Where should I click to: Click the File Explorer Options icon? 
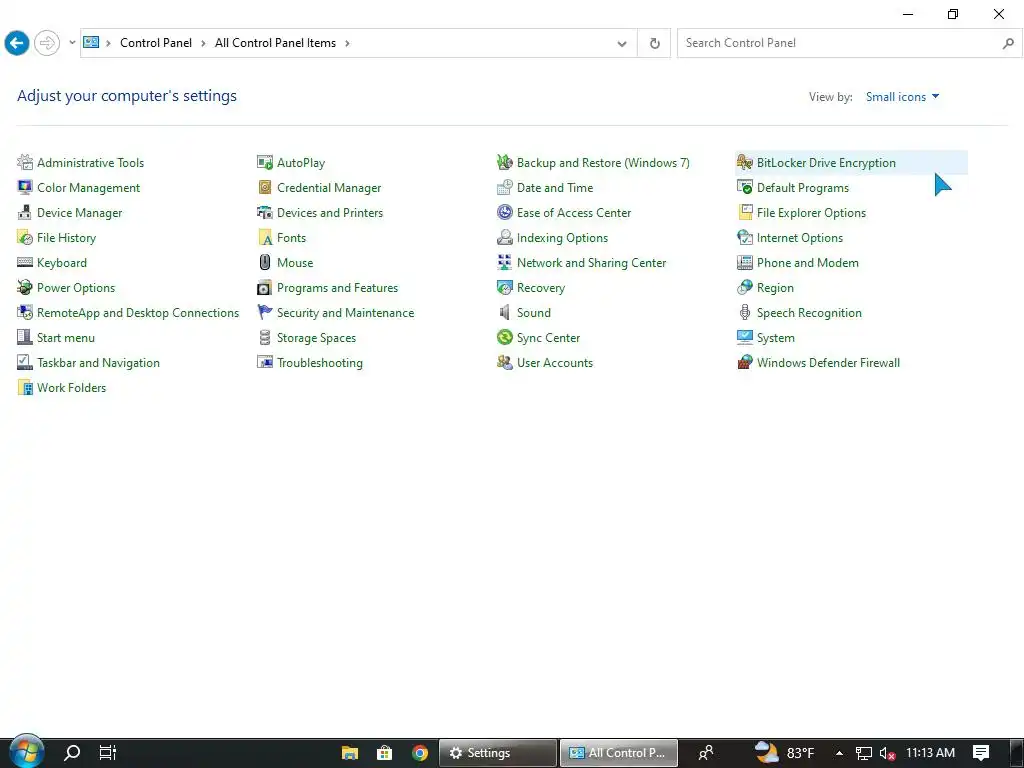(744, 212)
